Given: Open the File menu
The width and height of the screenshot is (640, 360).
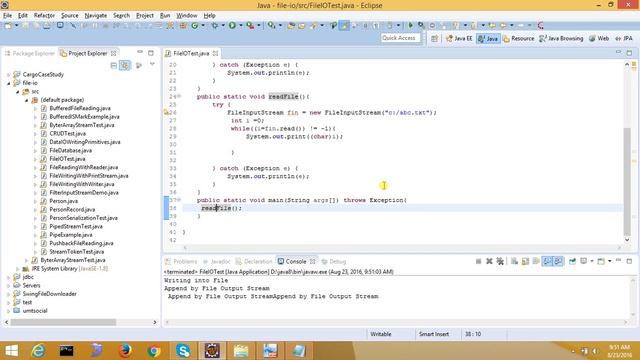Looking at the screenshot, I should click(7, 16).
